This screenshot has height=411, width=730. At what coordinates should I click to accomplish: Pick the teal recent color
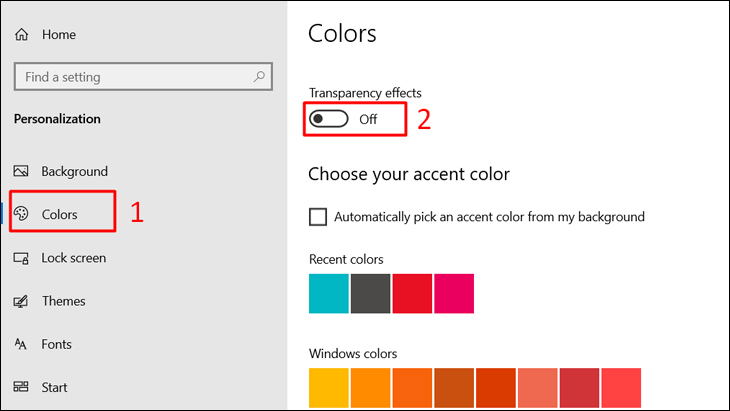pos(329,293)
